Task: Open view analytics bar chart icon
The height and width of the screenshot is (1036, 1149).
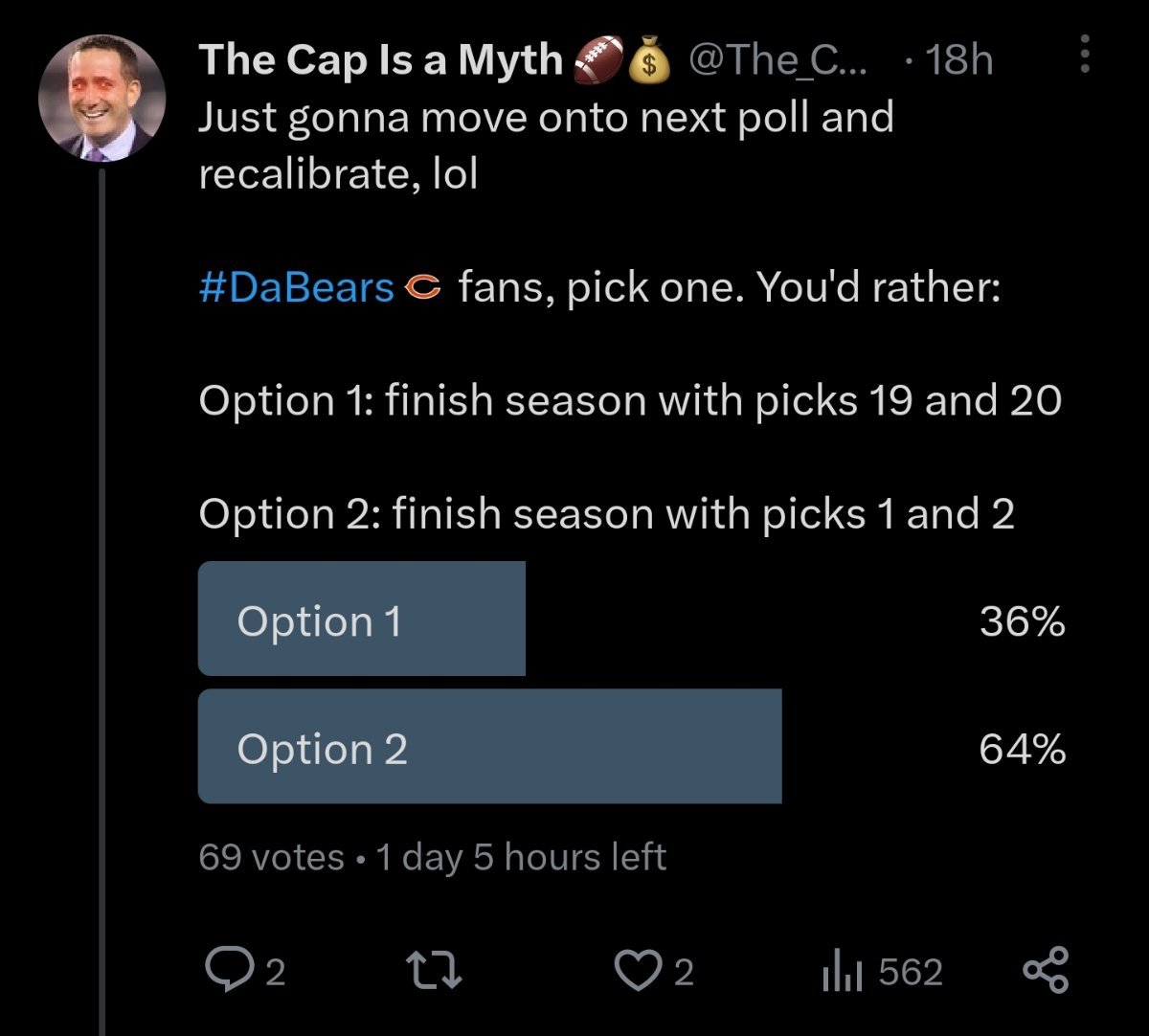Action: tap(843, 973)
